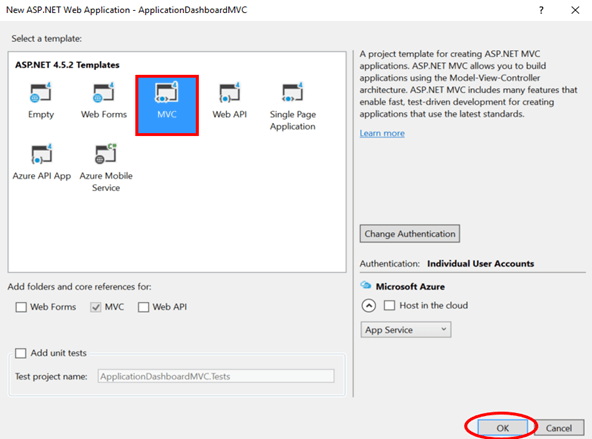Check the Host in the cloud option

point(389,305)
